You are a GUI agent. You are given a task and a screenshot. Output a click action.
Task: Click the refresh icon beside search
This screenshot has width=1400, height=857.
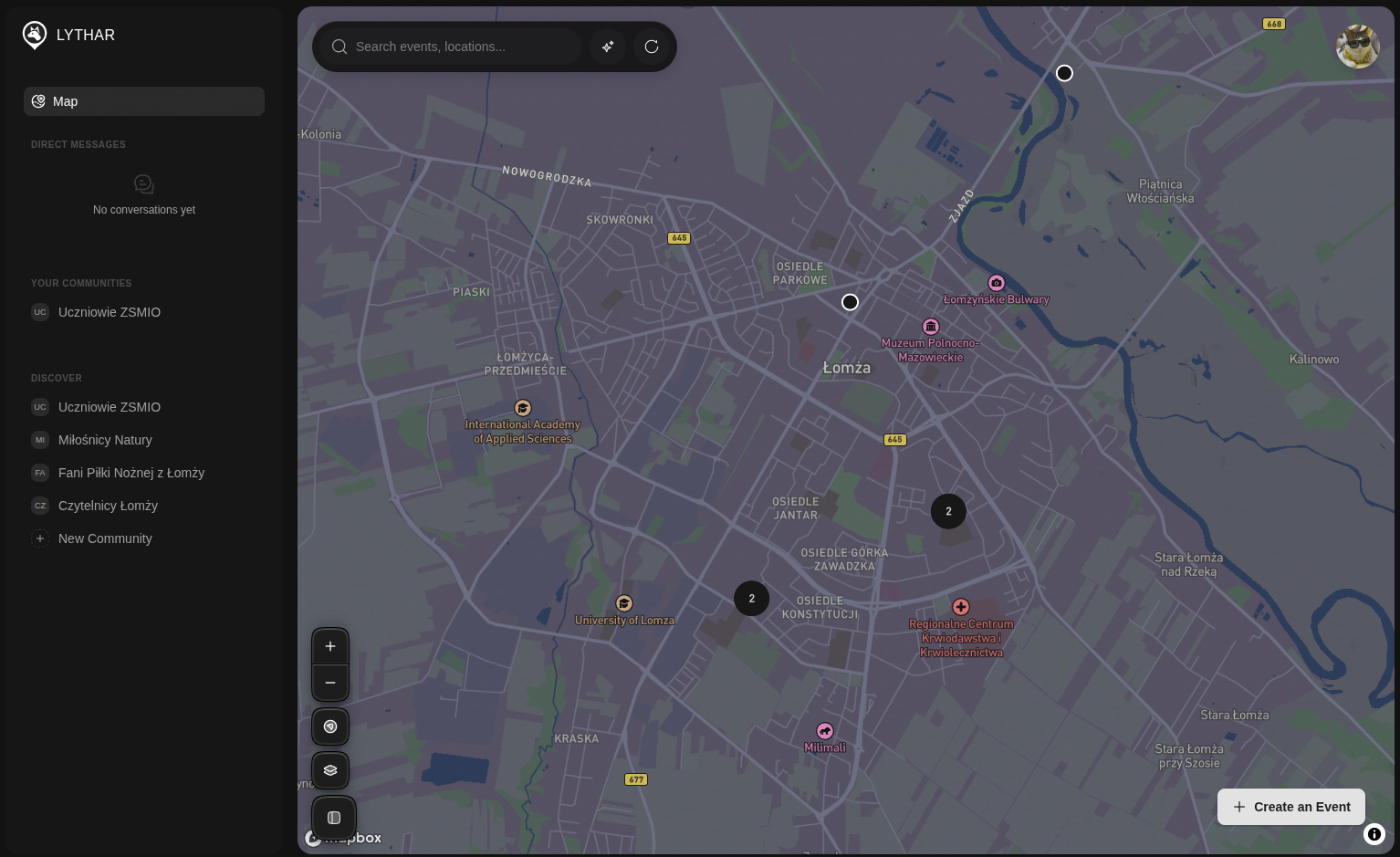point(652,47)
